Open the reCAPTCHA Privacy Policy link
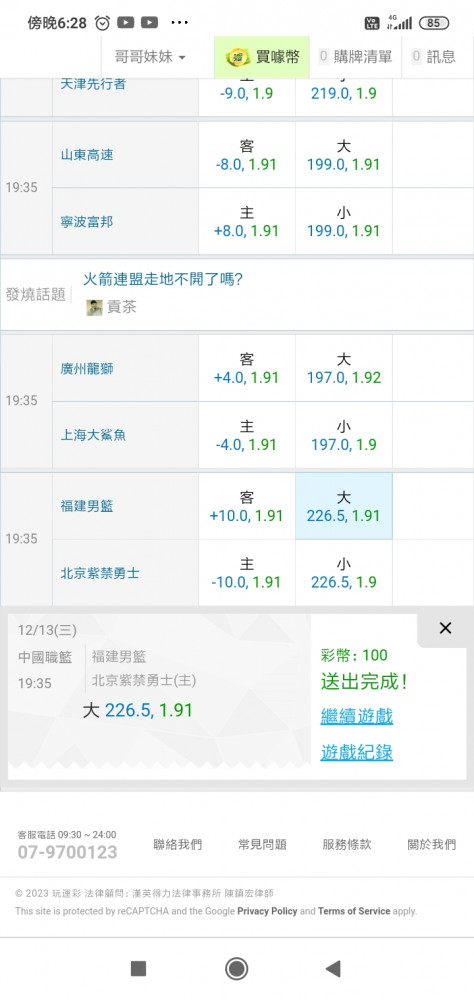The width and height of the screenshot is (474, 1000). pyautogui.click(x=267, y=911)
